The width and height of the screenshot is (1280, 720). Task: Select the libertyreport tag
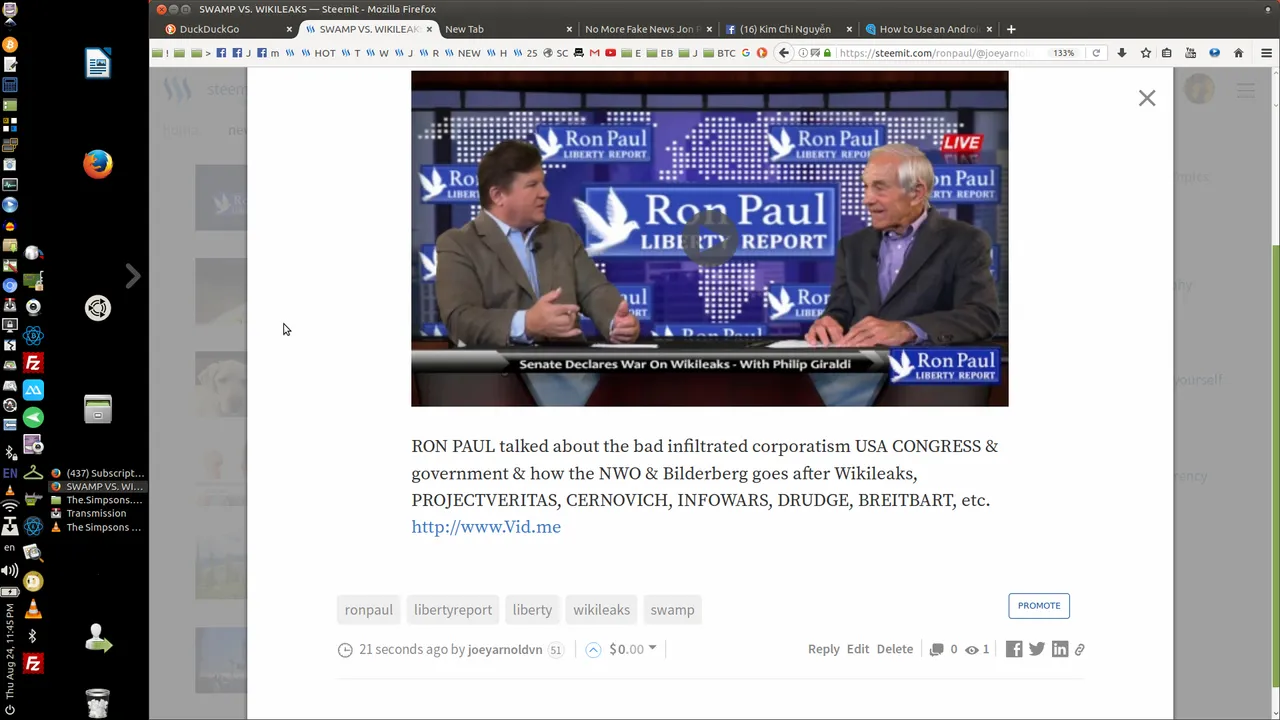click(453, 610)
